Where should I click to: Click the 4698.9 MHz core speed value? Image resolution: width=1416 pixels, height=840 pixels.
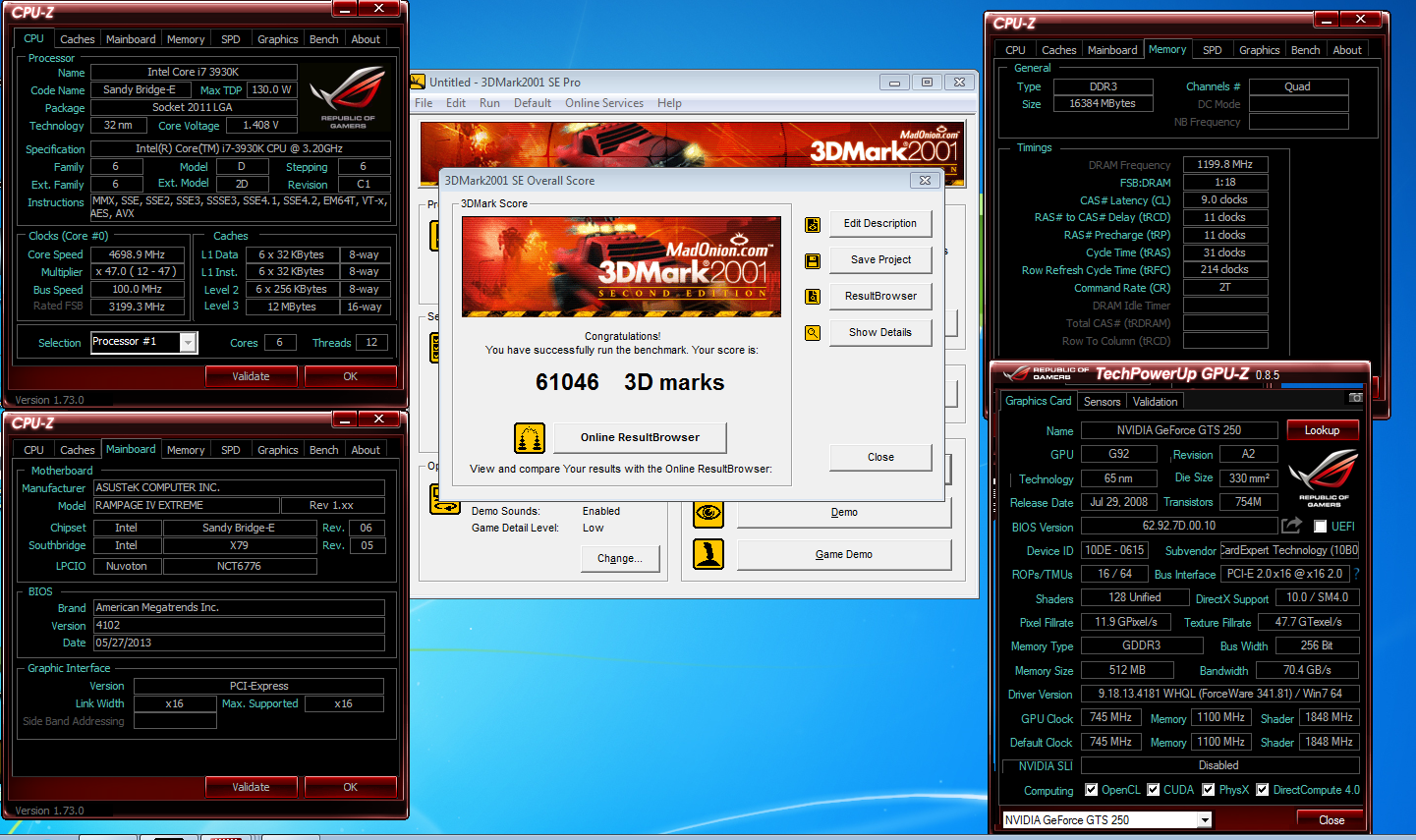click(x=138, y=254)
